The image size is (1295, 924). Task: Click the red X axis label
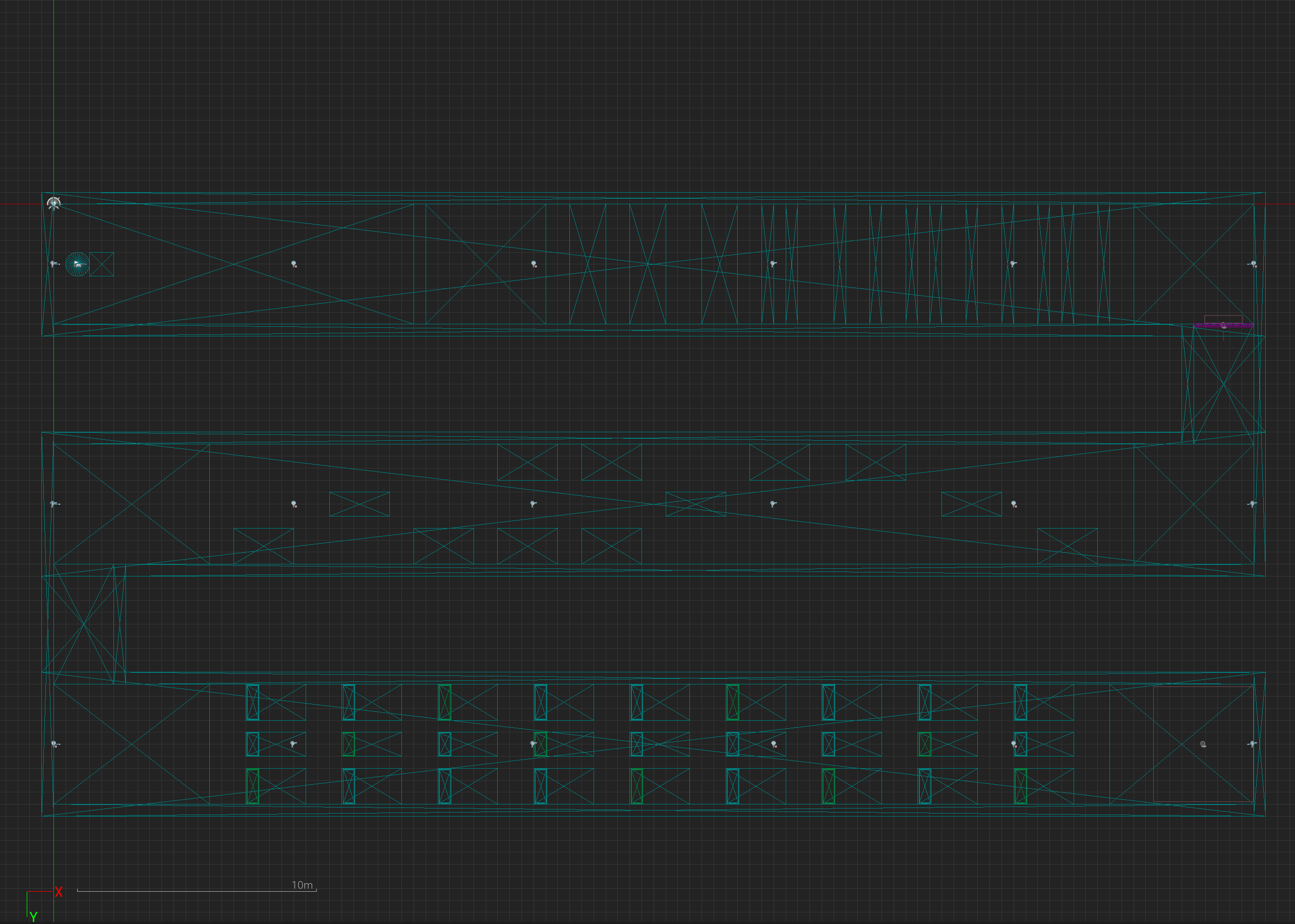click(x=58, y=892)
